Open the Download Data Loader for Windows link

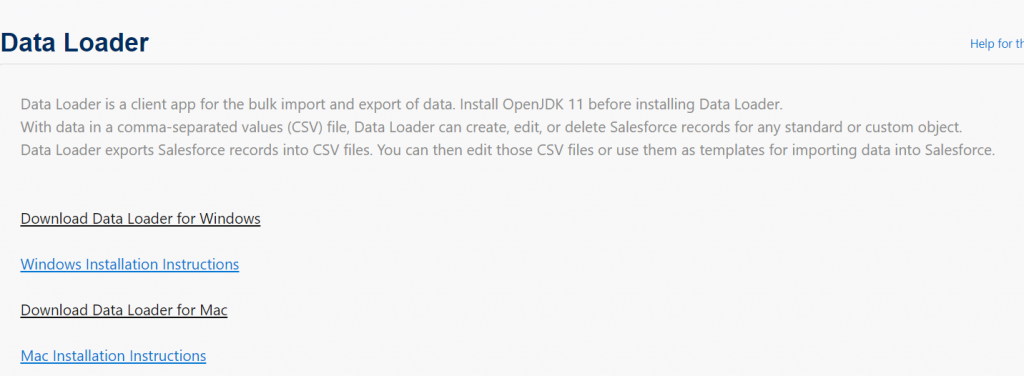140,219
